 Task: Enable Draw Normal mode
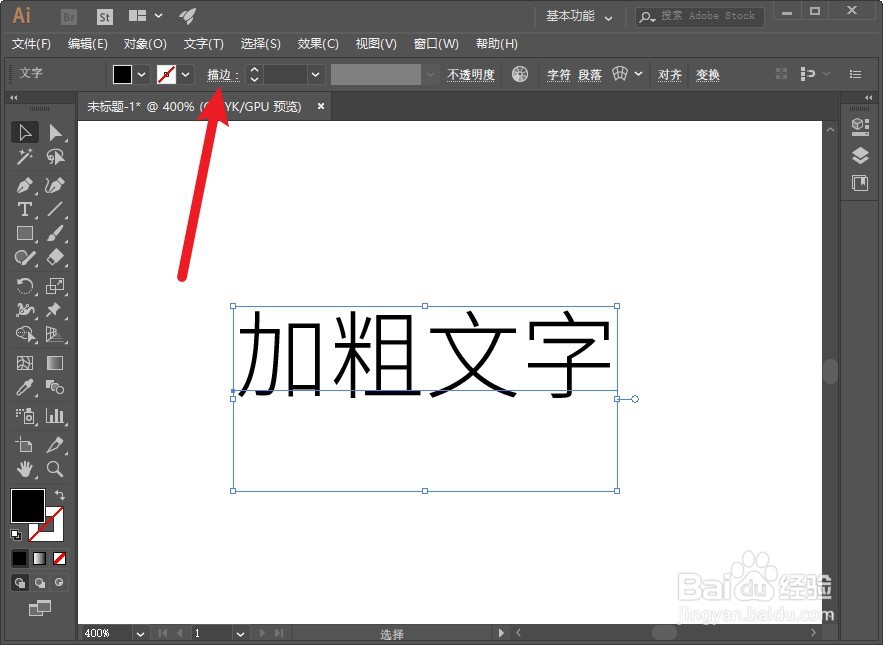click(20, 582)
